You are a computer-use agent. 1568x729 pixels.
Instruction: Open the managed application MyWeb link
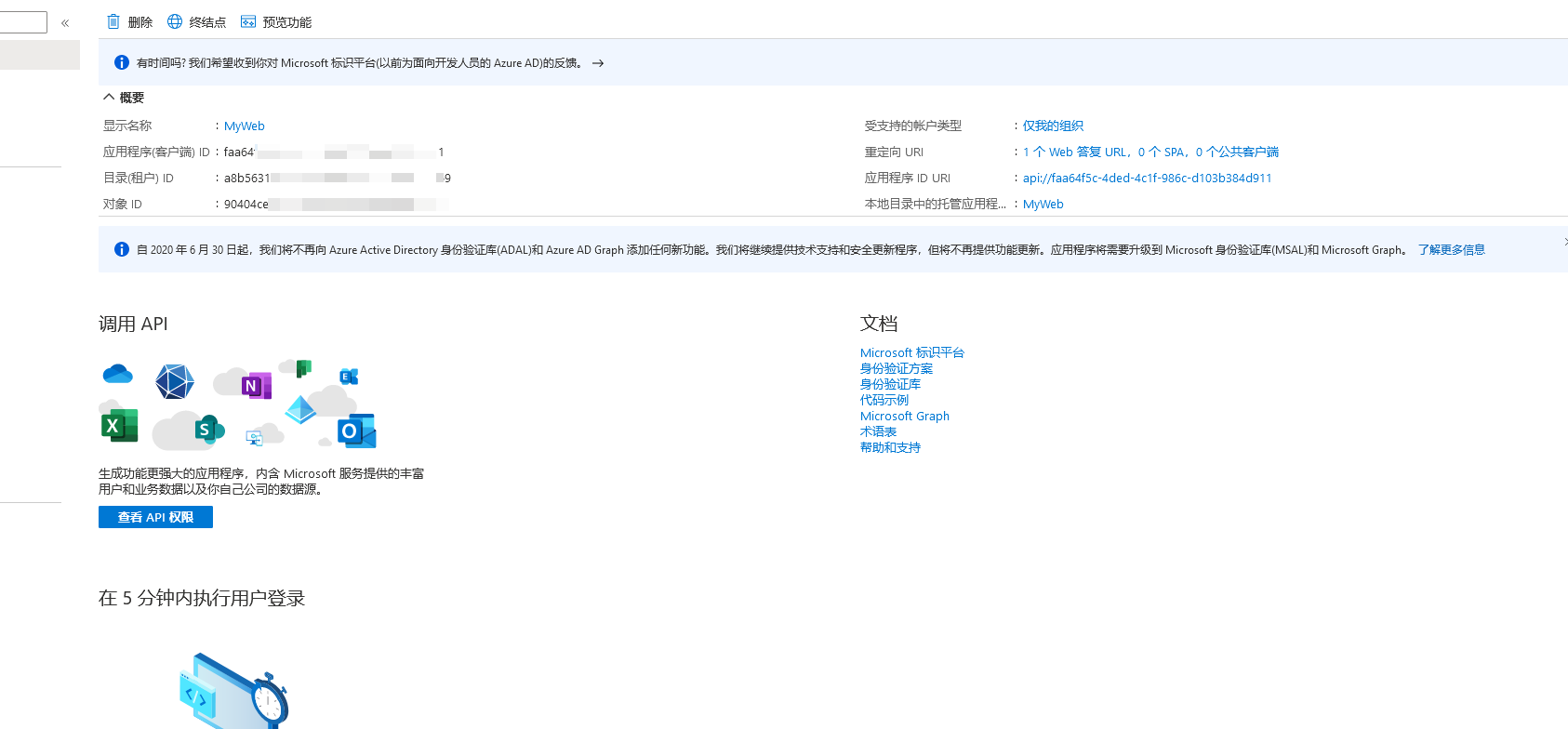click(x=1043, y=204)
